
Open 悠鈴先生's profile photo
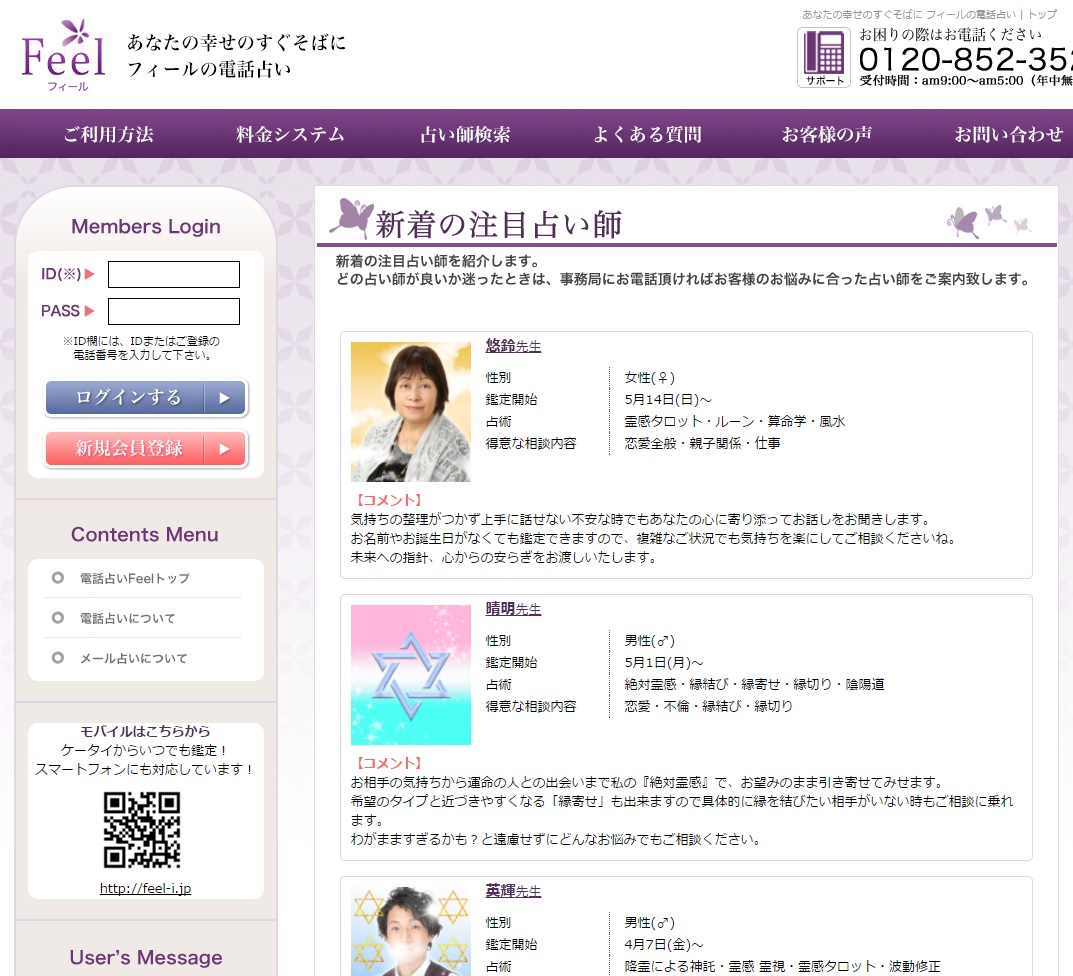(x=410, y=411)
